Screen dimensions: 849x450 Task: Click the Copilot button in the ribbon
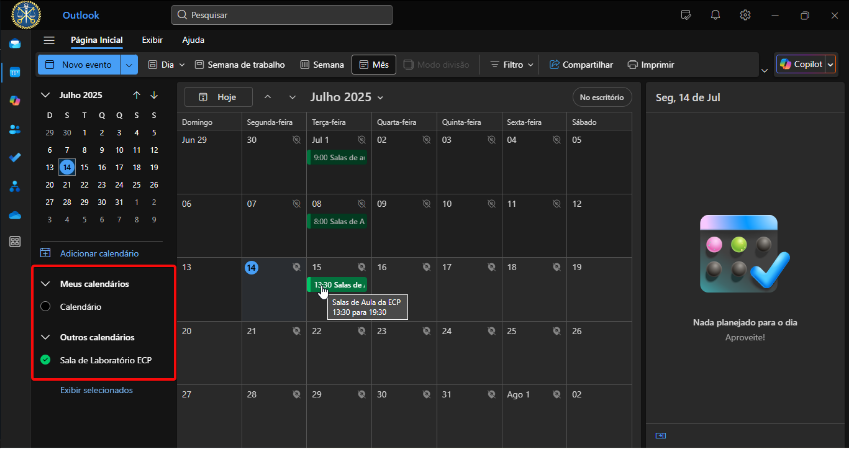pyautogui.click(x=801, y=64)
